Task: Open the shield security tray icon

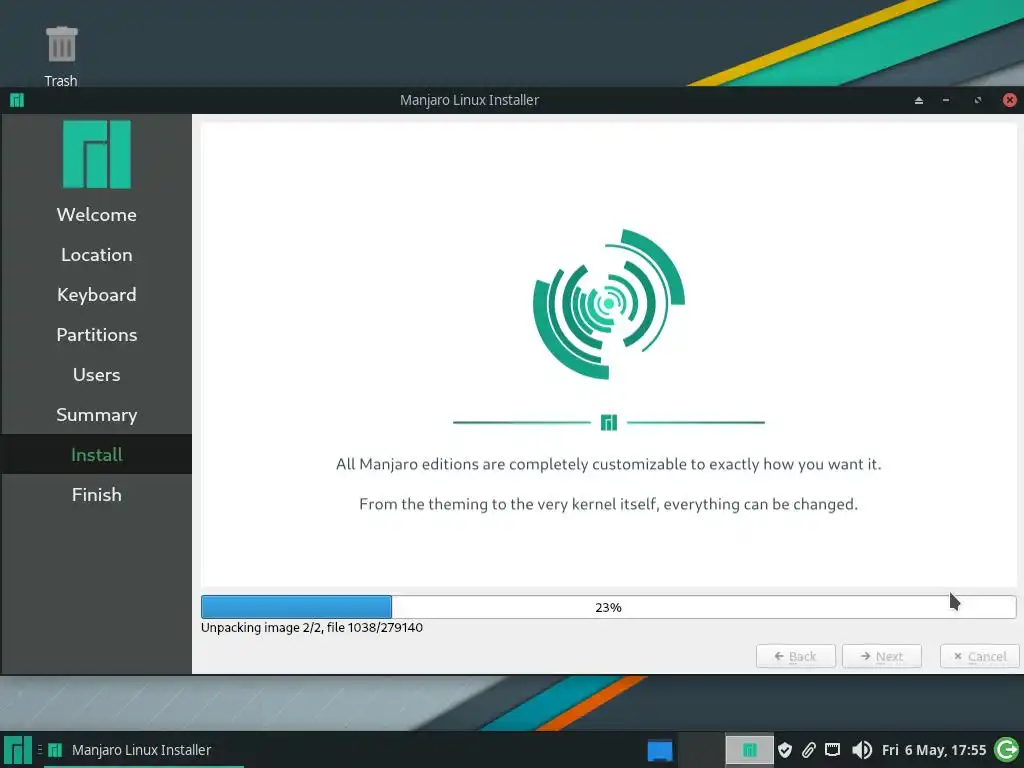Action: 785,750
